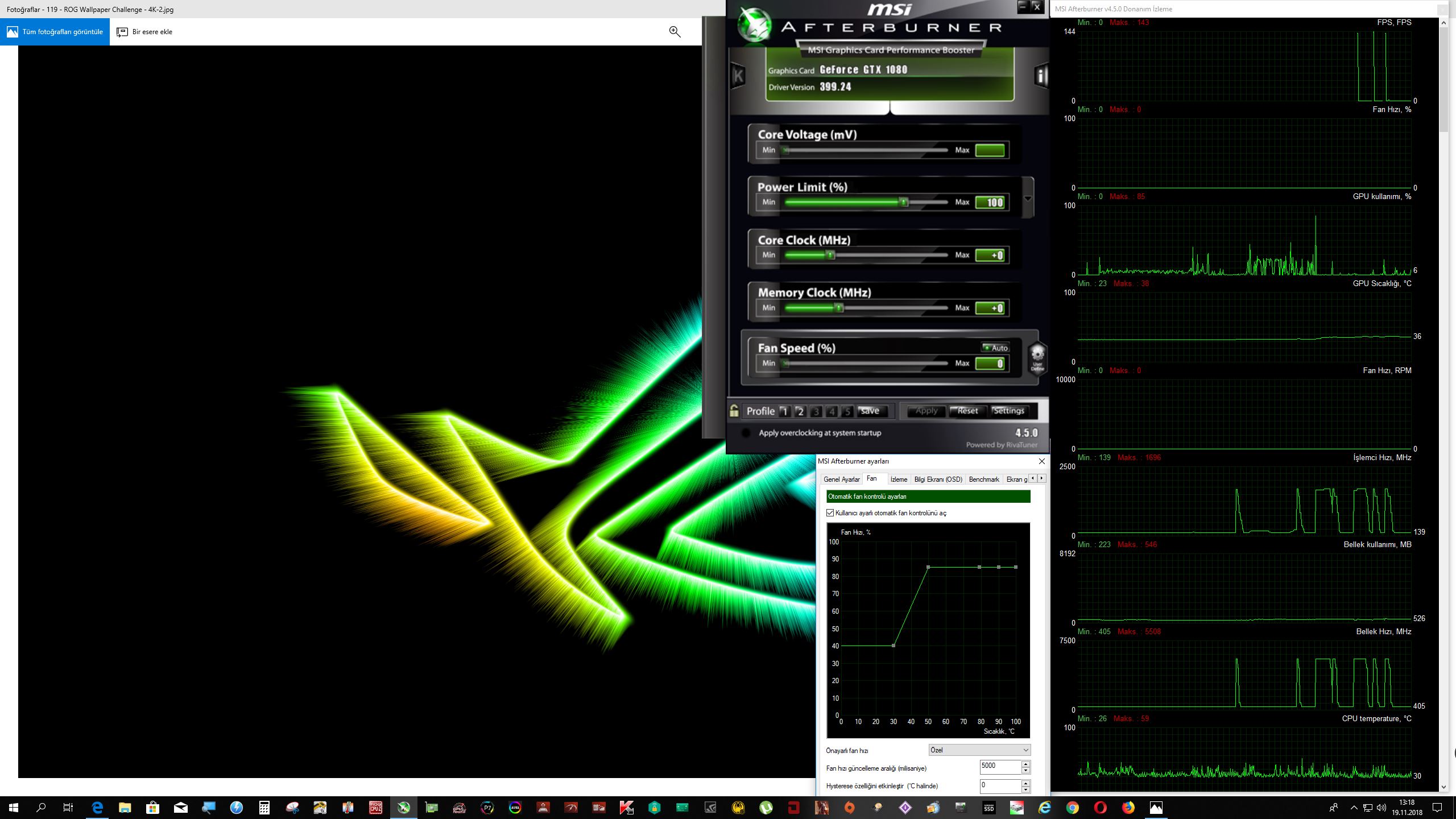The height and width of the screenshot is (819, 1456).
Task: Increase the hysteresis value with up stepper
Action: tap(1026, 783)
